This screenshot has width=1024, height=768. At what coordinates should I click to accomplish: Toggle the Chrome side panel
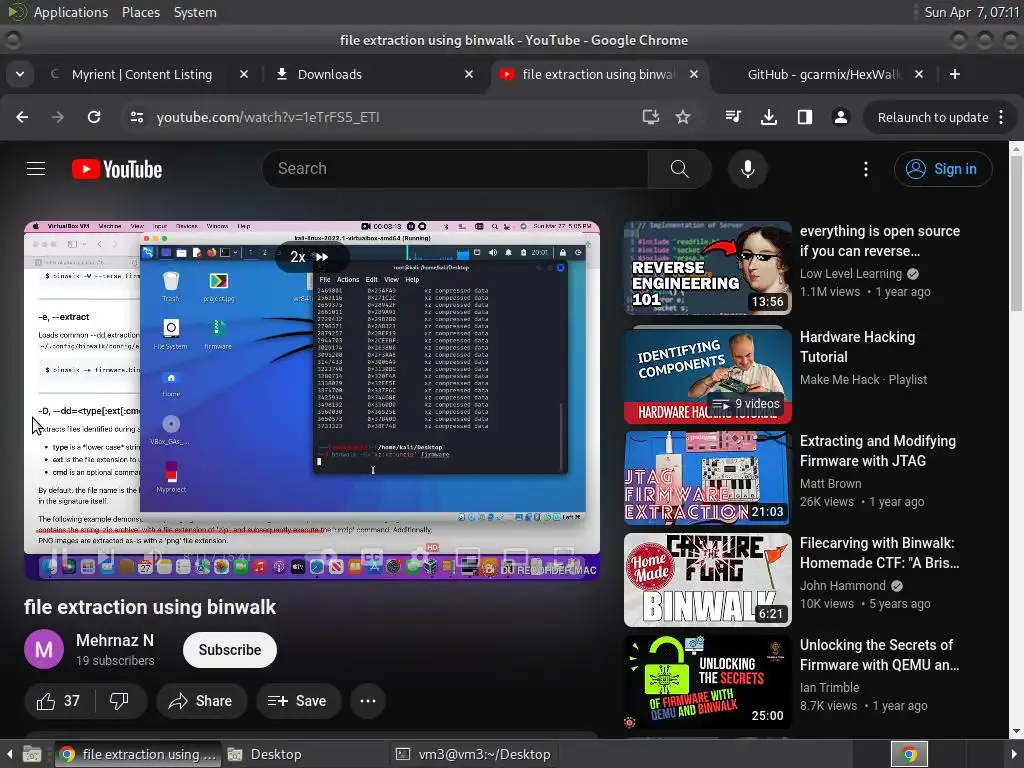tap(805, 117)
